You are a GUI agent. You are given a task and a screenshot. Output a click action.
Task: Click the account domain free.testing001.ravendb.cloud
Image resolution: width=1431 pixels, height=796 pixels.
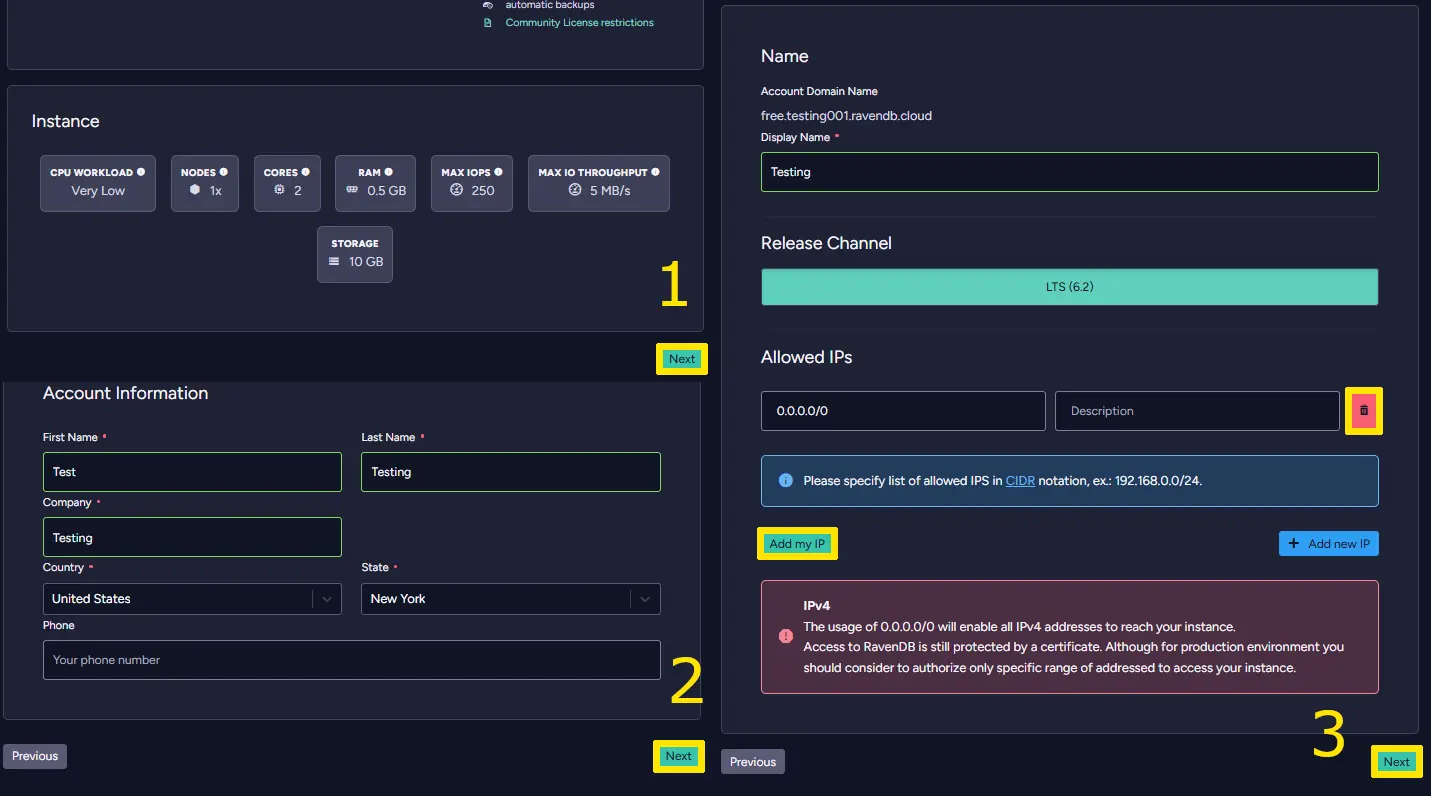pyautogui.click(x=846, y=116)
